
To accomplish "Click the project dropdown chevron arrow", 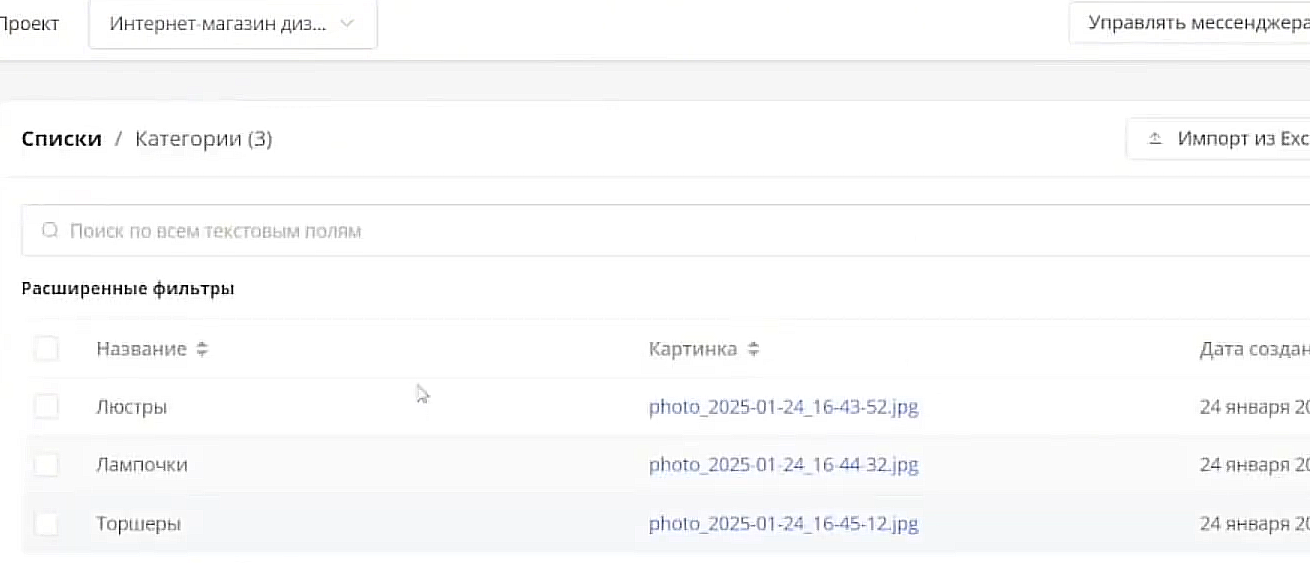I will (347, 24).
